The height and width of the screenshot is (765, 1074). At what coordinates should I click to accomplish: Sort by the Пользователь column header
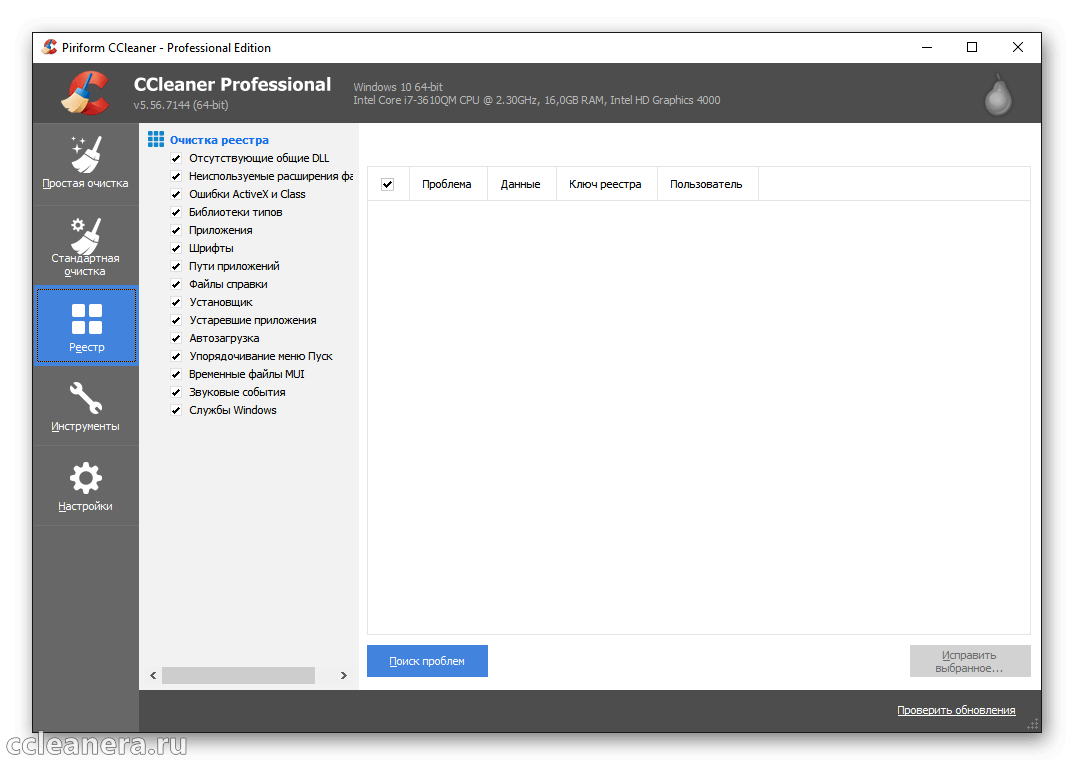click(707, 184)
